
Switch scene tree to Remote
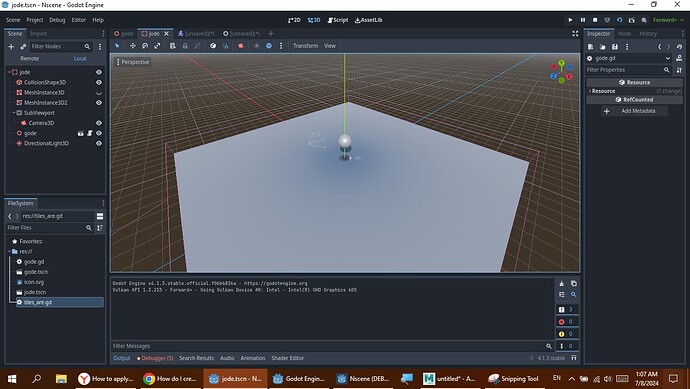(x=29, y=59)
